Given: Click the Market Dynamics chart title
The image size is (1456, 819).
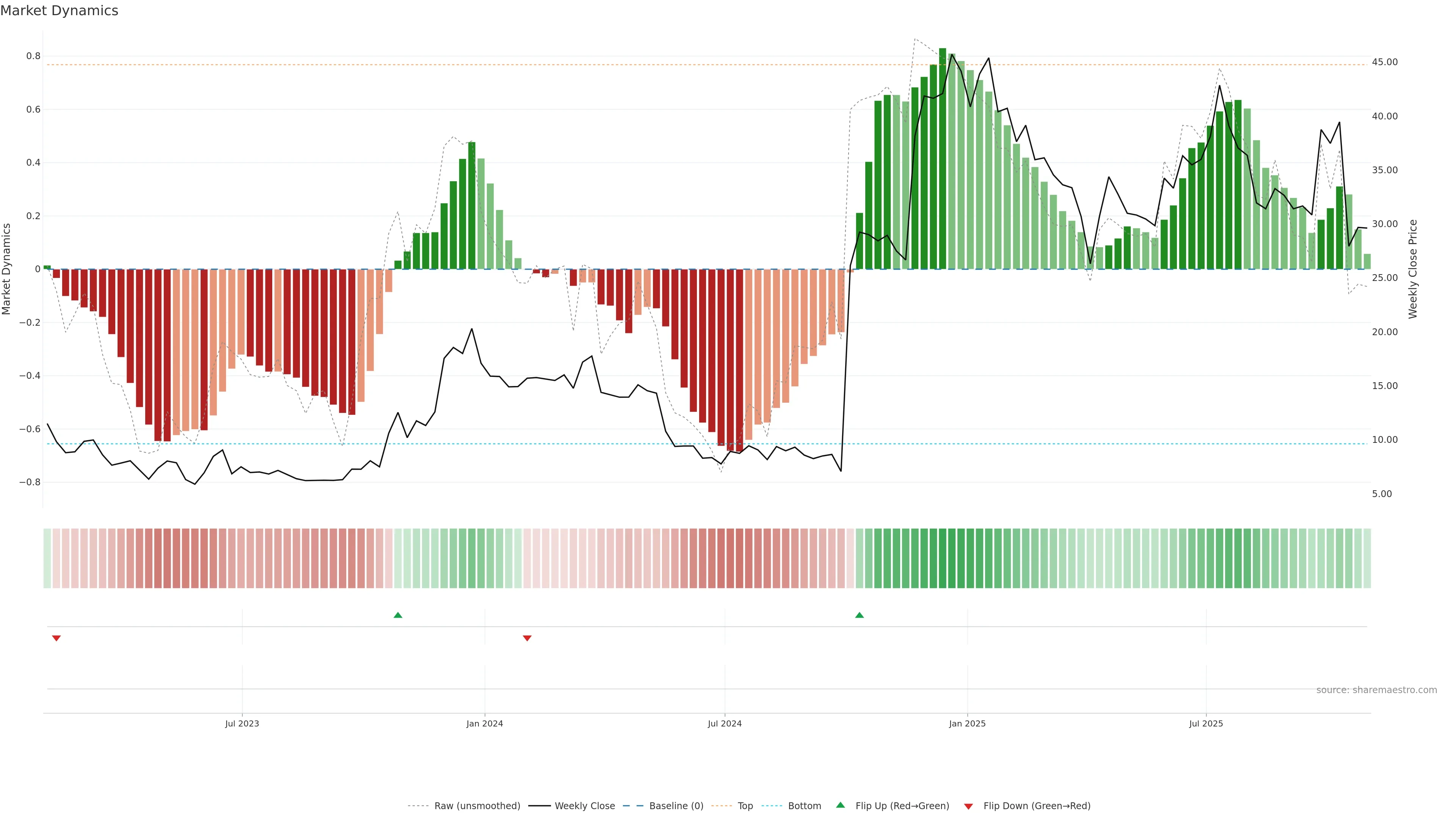Looking at the screenshot, I should (60, 11).
